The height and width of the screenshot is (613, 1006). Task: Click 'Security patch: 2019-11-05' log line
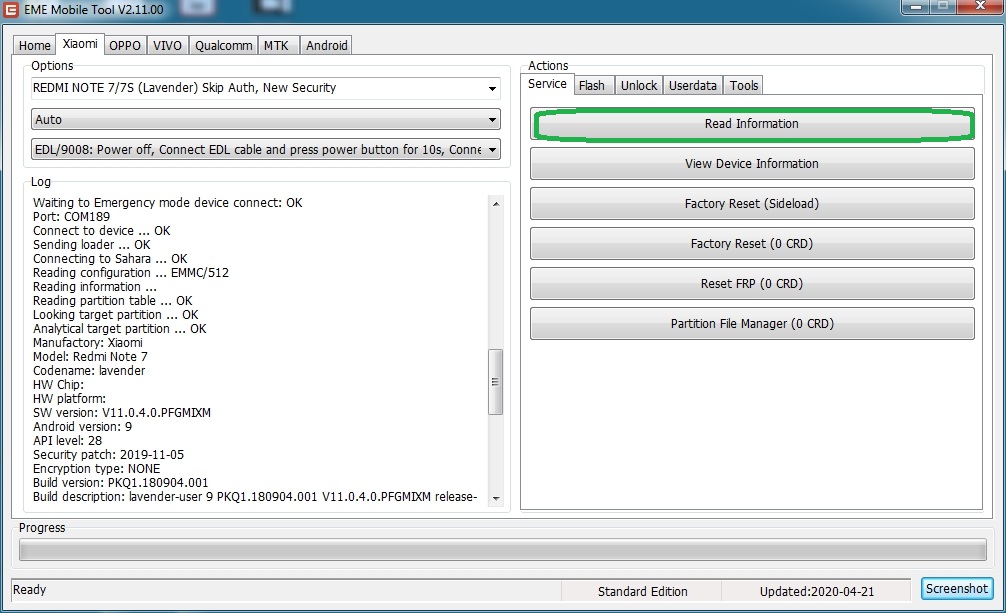(108, 455)
